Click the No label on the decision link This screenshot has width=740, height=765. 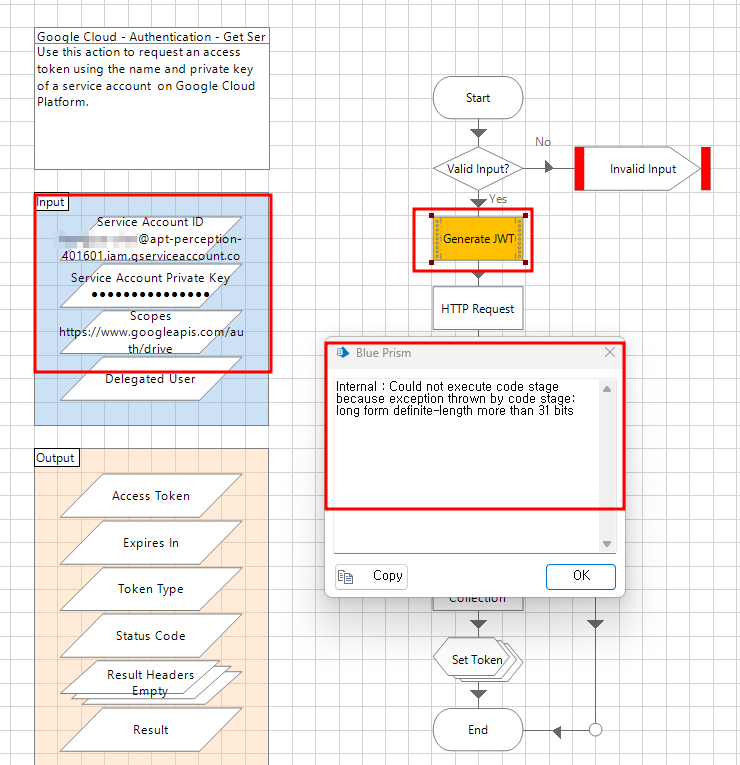[543, 141]
